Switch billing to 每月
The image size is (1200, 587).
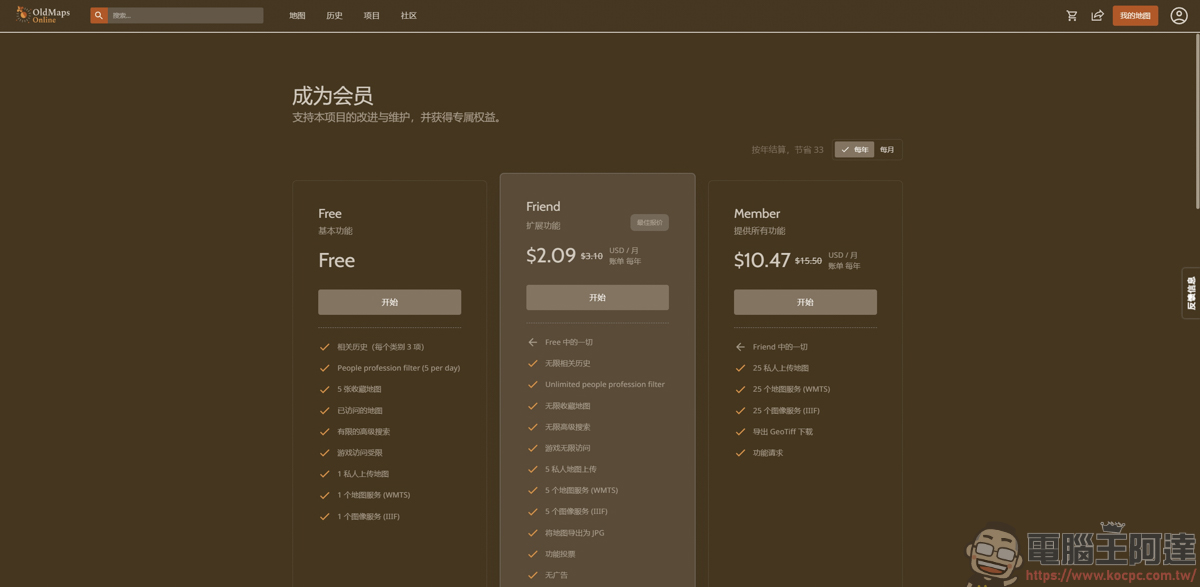pos(887,150)
